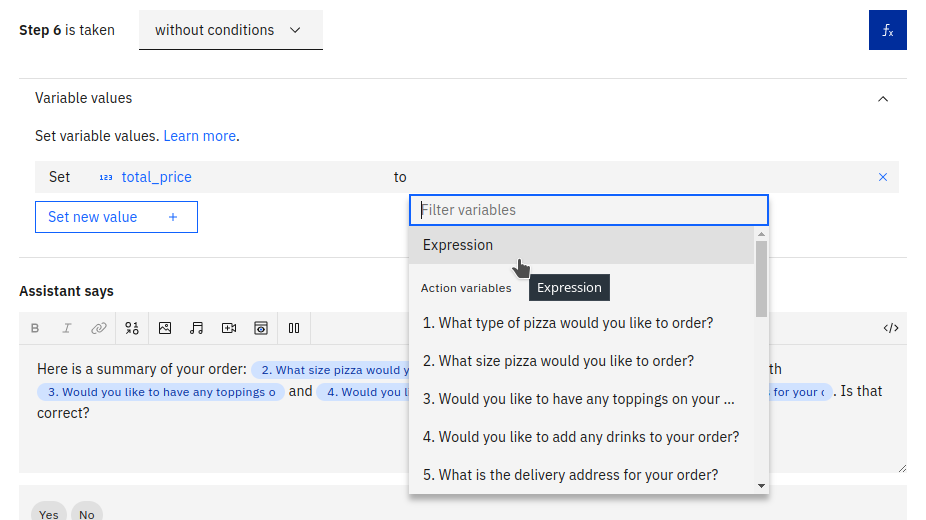Remove the total_price variable assignment

883,177
